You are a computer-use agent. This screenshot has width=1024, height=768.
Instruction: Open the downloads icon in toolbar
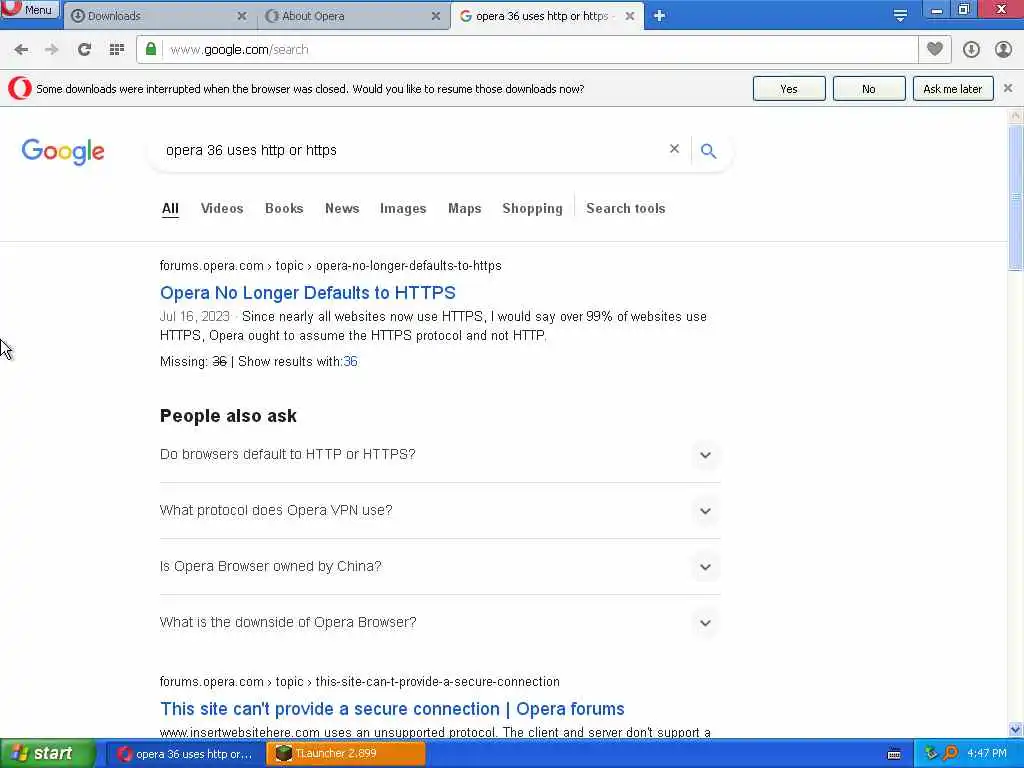tap(971, 50)
